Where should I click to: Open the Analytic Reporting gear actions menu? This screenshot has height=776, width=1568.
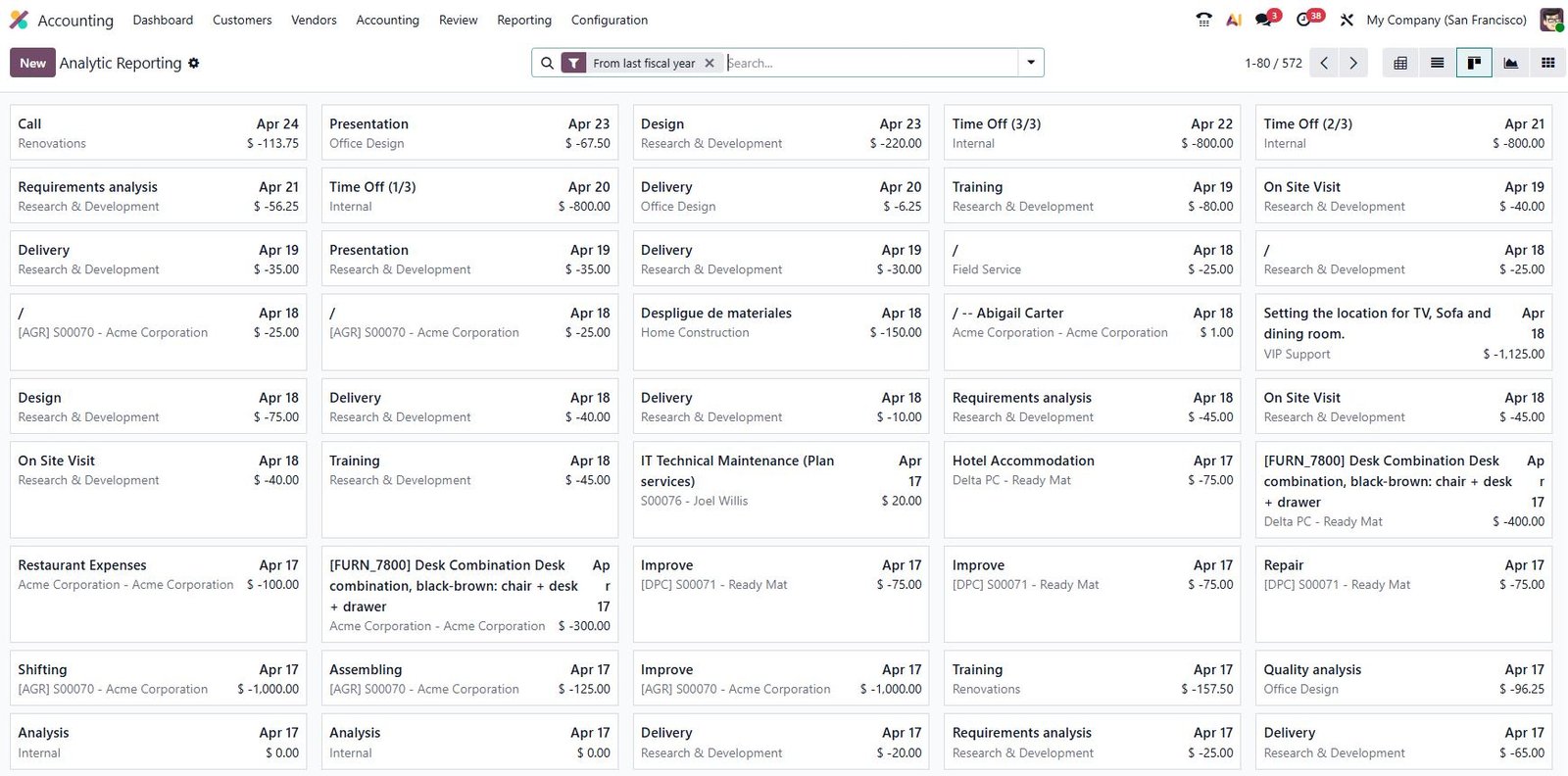194,63
